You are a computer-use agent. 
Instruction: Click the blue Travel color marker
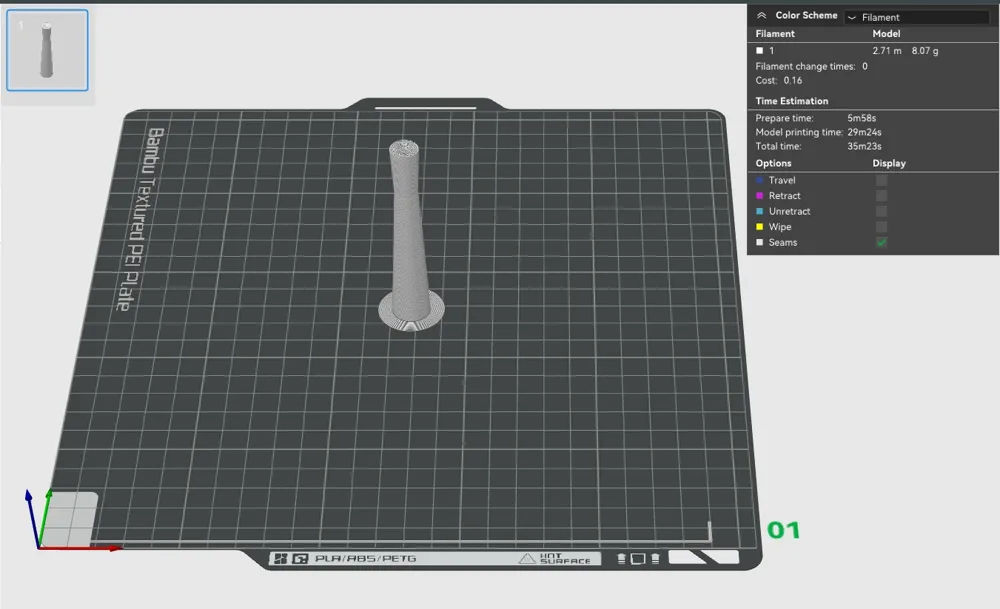tap(760, 180)
